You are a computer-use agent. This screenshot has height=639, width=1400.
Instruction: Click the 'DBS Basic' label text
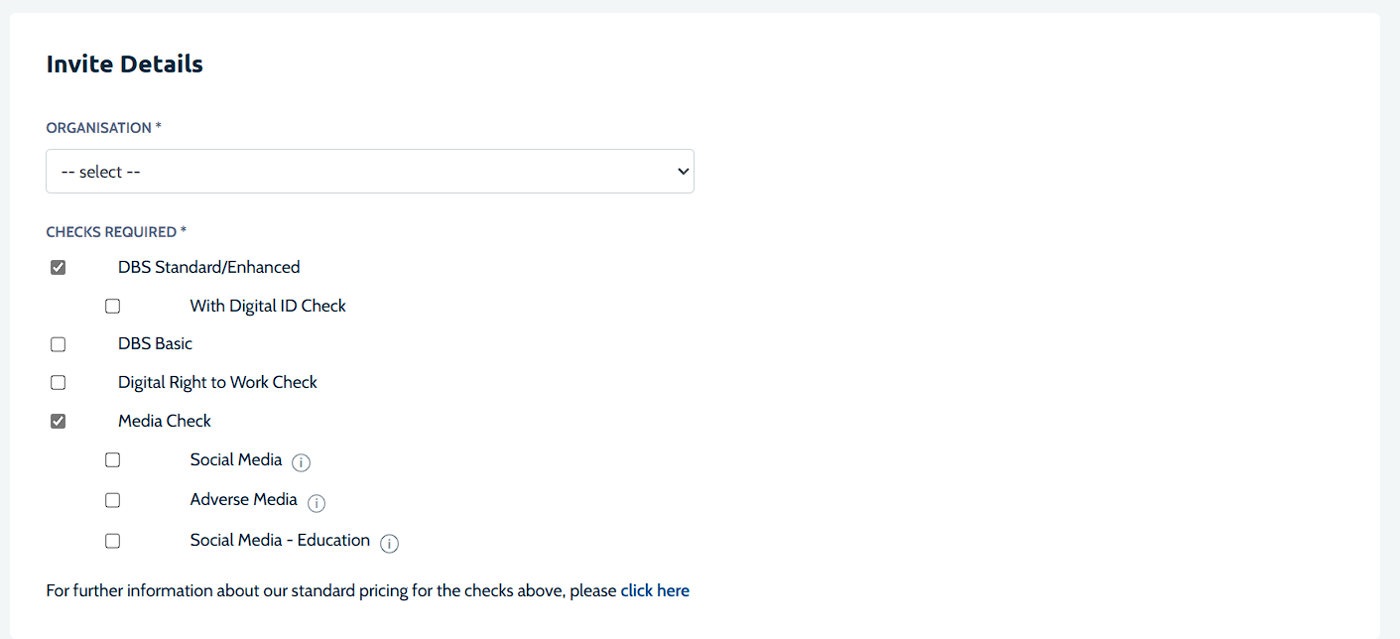pos(155,343)
